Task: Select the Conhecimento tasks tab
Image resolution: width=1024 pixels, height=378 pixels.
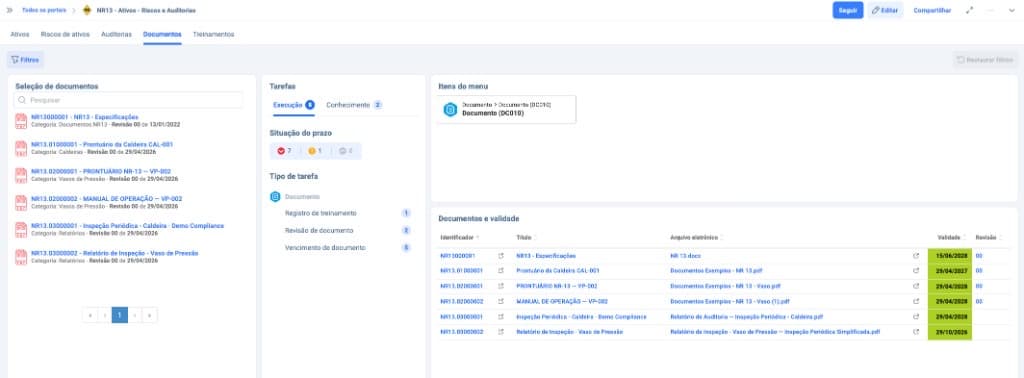Action: 354,104
